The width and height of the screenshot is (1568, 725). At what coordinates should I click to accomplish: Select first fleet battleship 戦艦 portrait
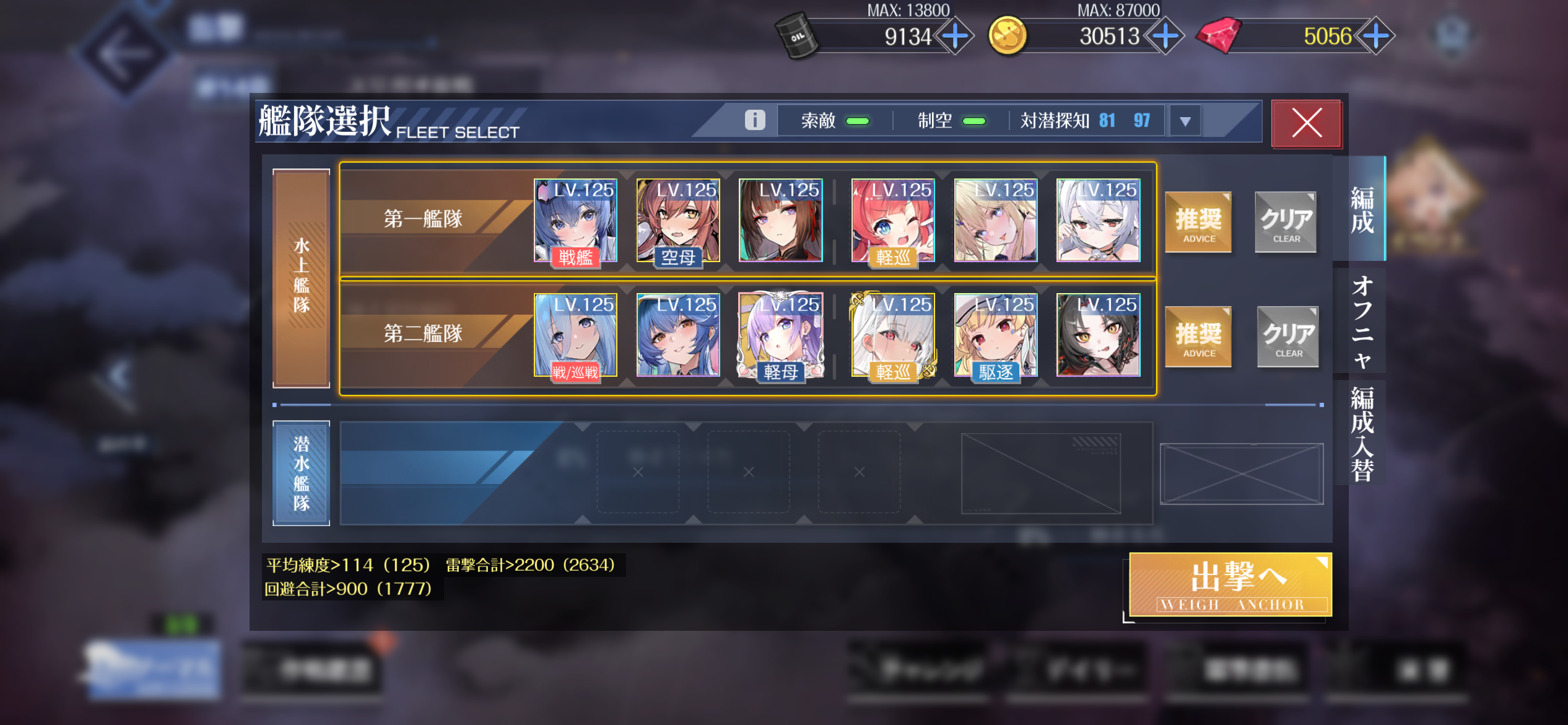tap(575, 221)
